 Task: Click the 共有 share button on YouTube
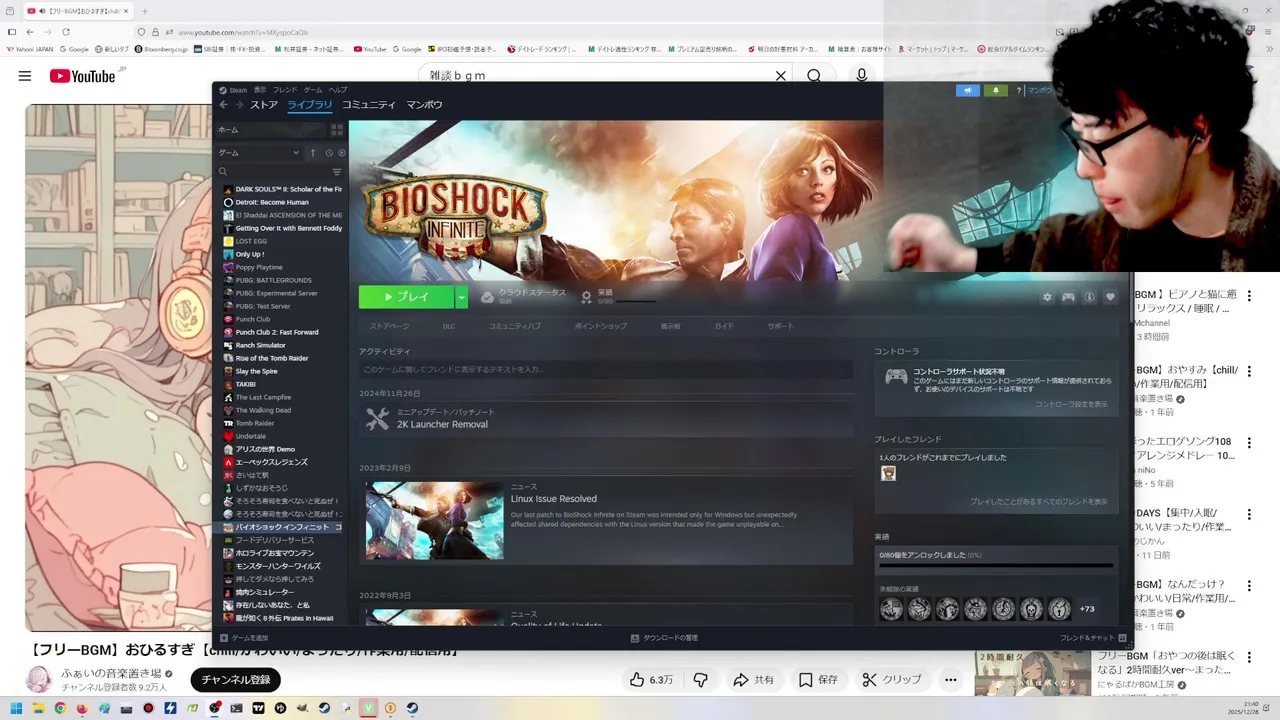click(x=753, y=680)
